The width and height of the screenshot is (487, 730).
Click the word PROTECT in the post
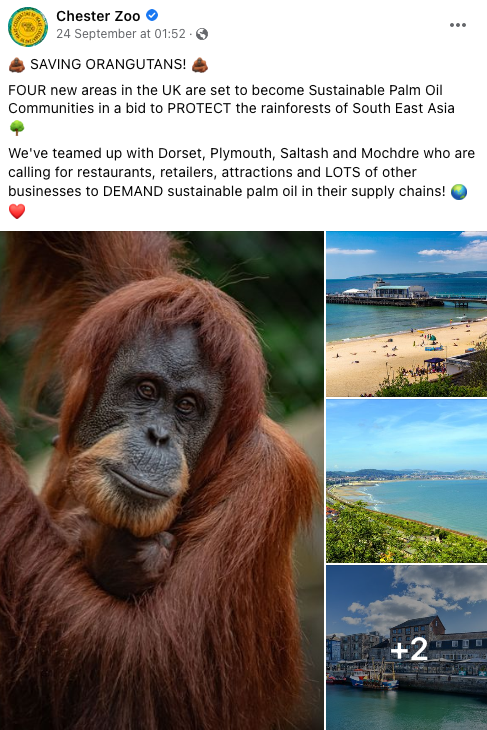click(x=199, y=108)
